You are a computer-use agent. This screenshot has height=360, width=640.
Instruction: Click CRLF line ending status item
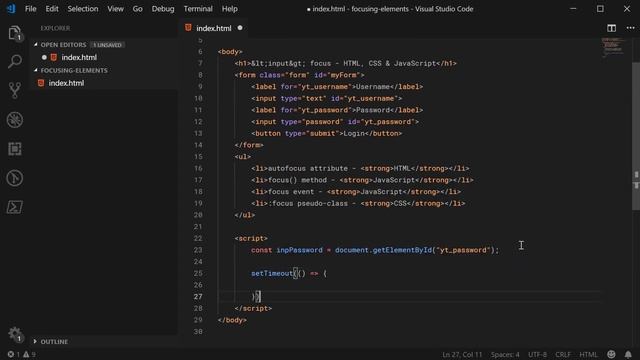tap(563, 354)
